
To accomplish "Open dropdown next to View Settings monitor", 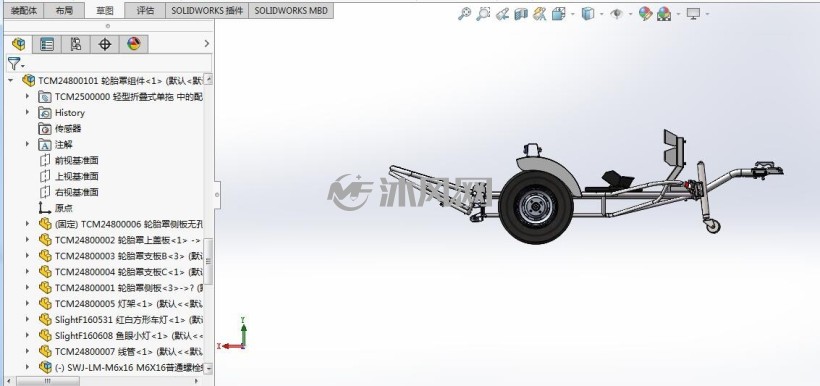I will 708,14.
